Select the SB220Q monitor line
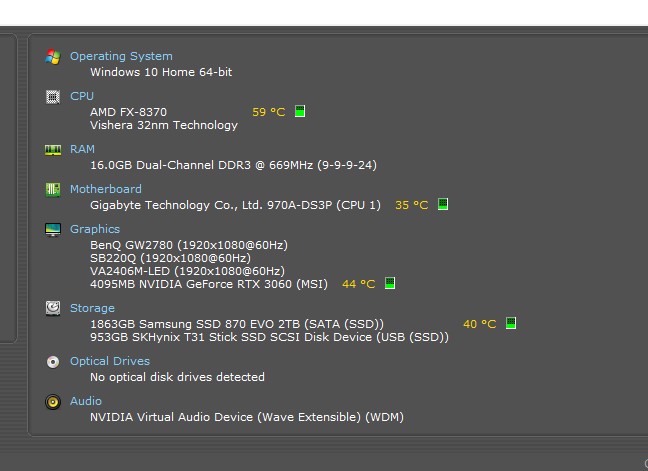 coord(170,258)
